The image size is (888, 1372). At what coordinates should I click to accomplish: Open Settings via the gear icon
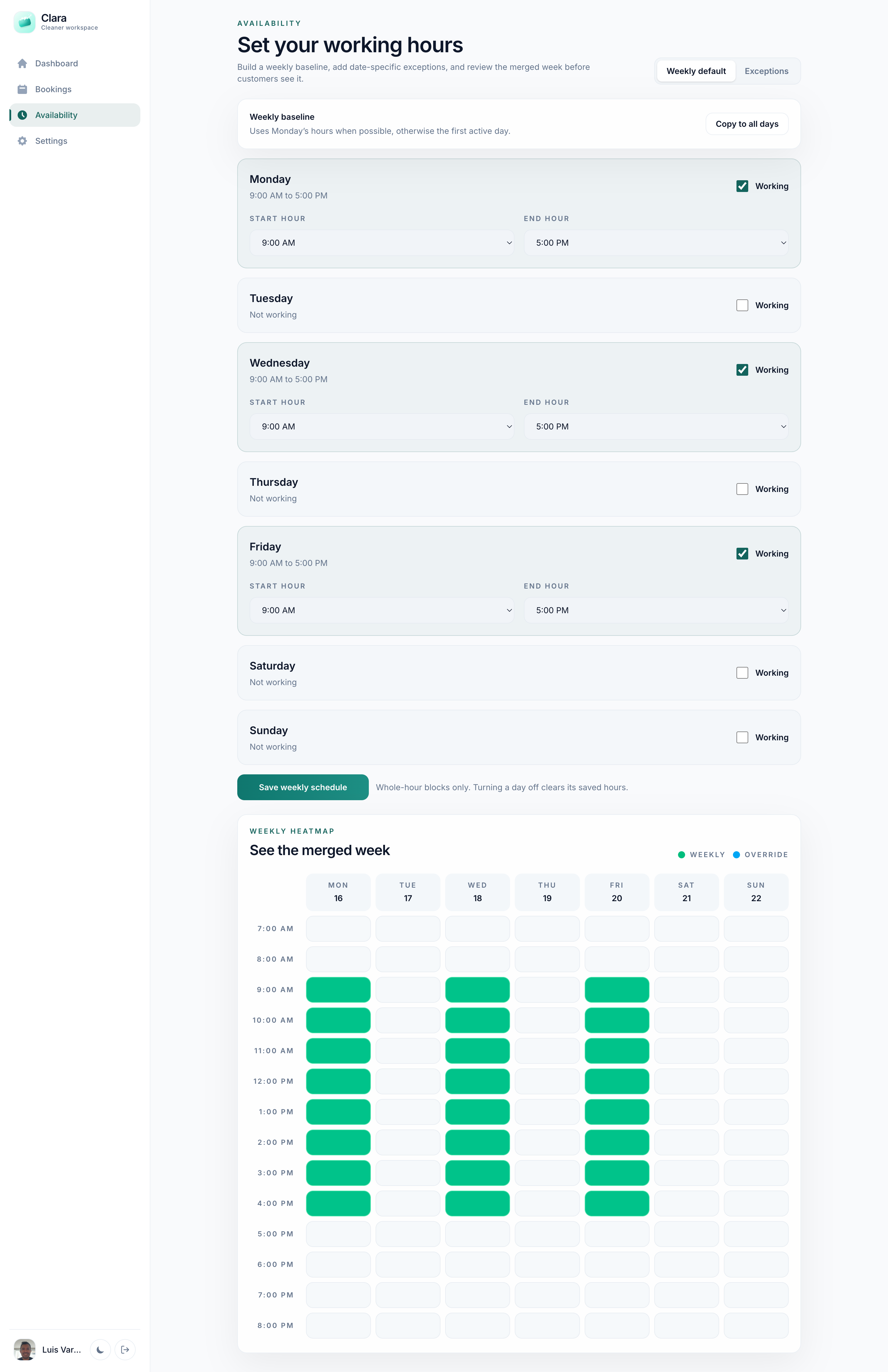point(23,141)
